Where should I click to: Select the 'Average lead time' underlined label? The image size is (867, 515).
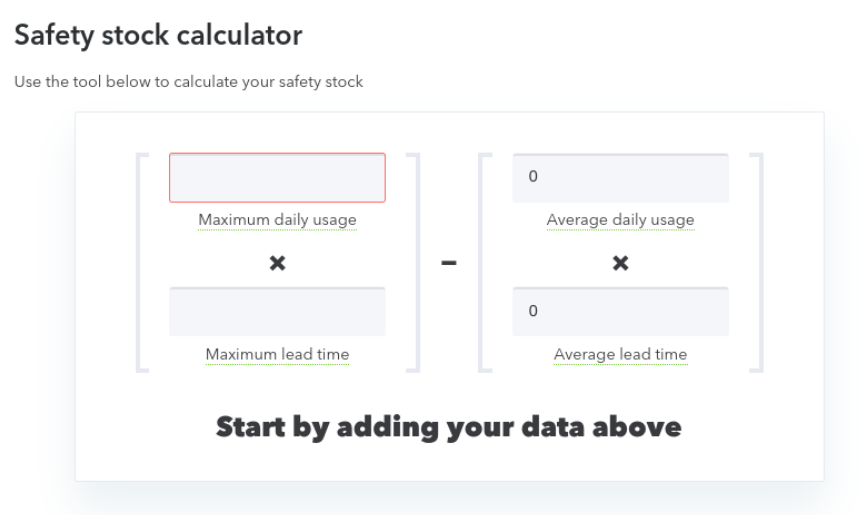click(x=620, y=354)
